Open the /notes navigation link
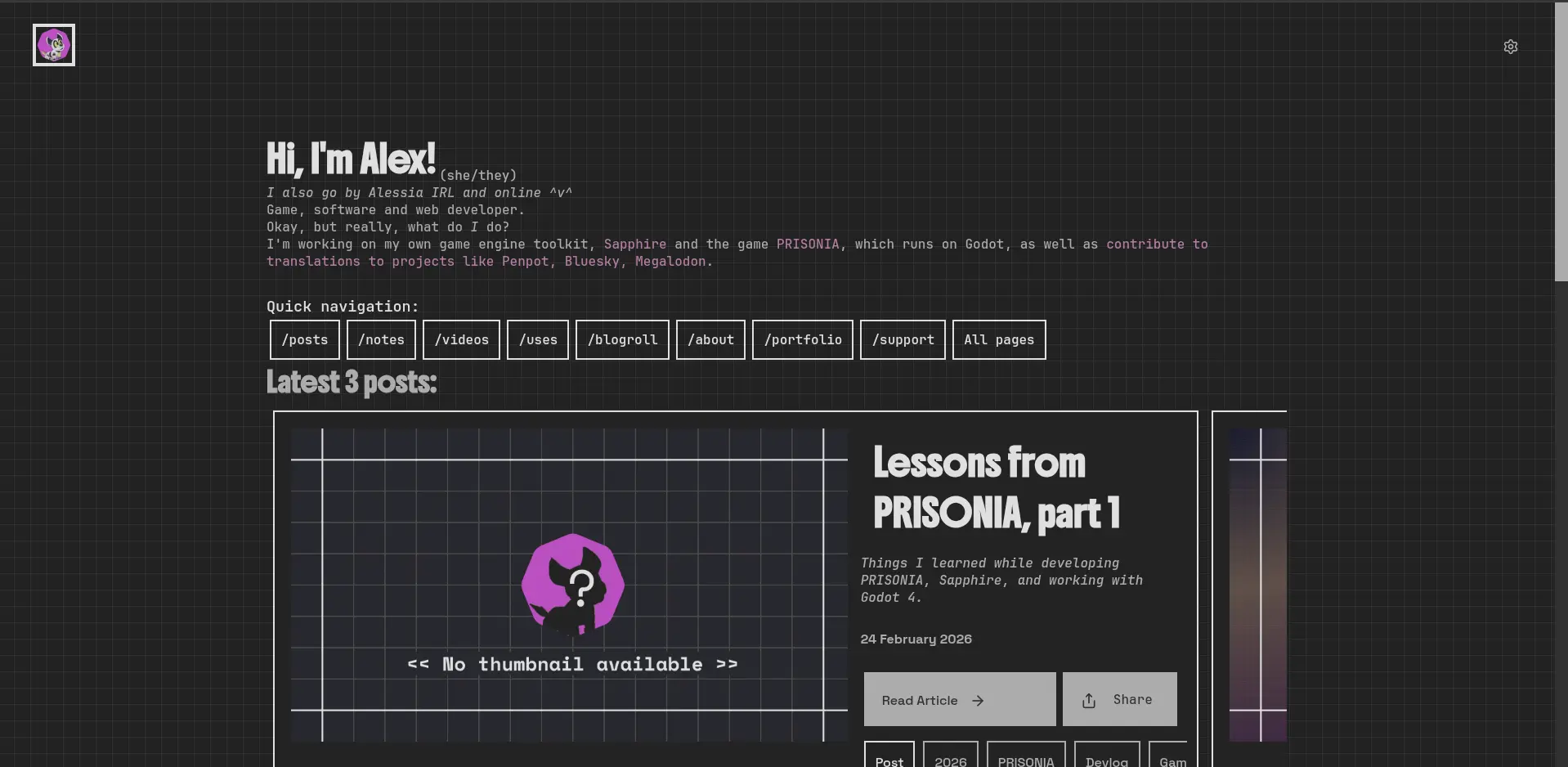The image size is (1568, 767). tap(381, 339)
